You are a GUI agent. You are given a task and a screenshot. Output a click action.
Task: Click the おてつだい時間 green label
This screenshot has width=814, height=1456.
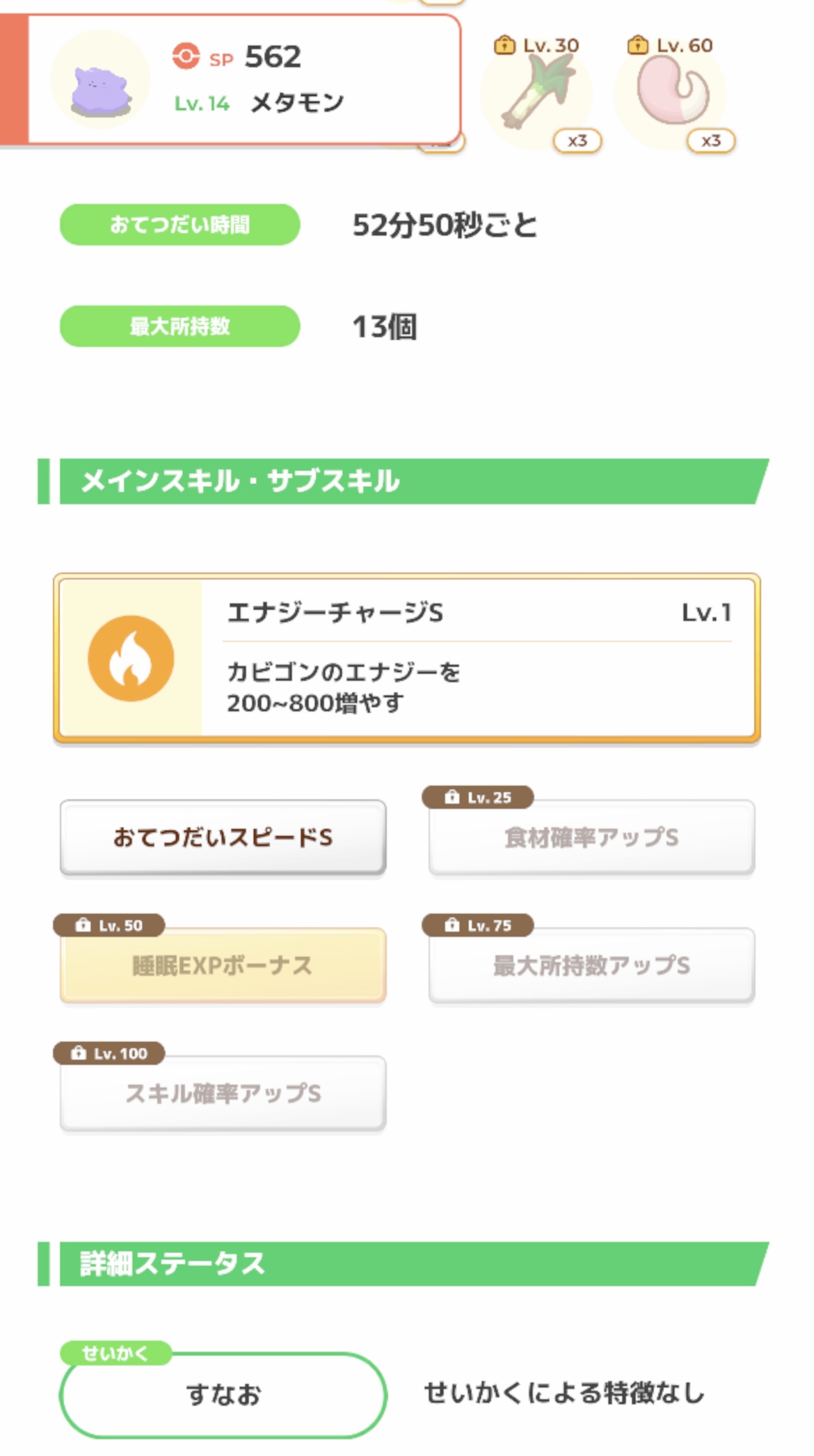click(x=179, y=225)
